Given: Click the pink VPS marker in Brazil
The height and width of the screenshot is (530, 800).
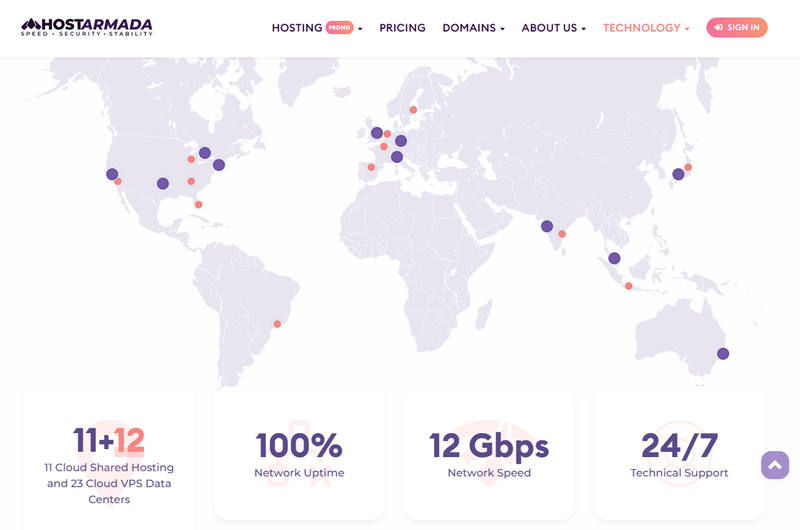Looking at the screenshot, I should pos(277,324).
